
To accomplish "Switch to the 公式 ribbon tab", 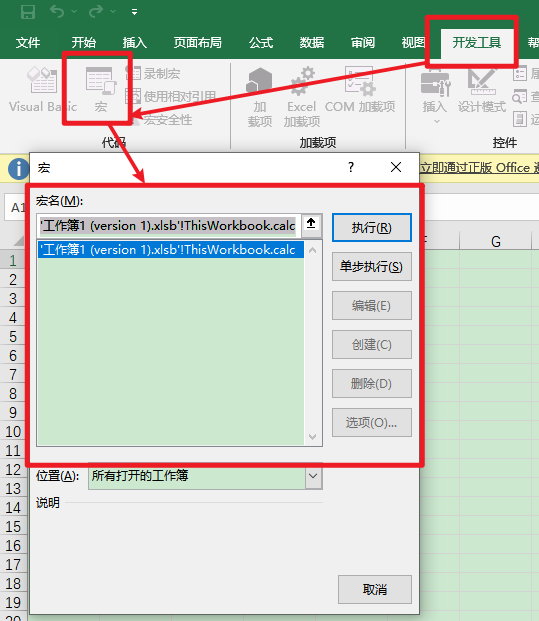I will [261, 42].
